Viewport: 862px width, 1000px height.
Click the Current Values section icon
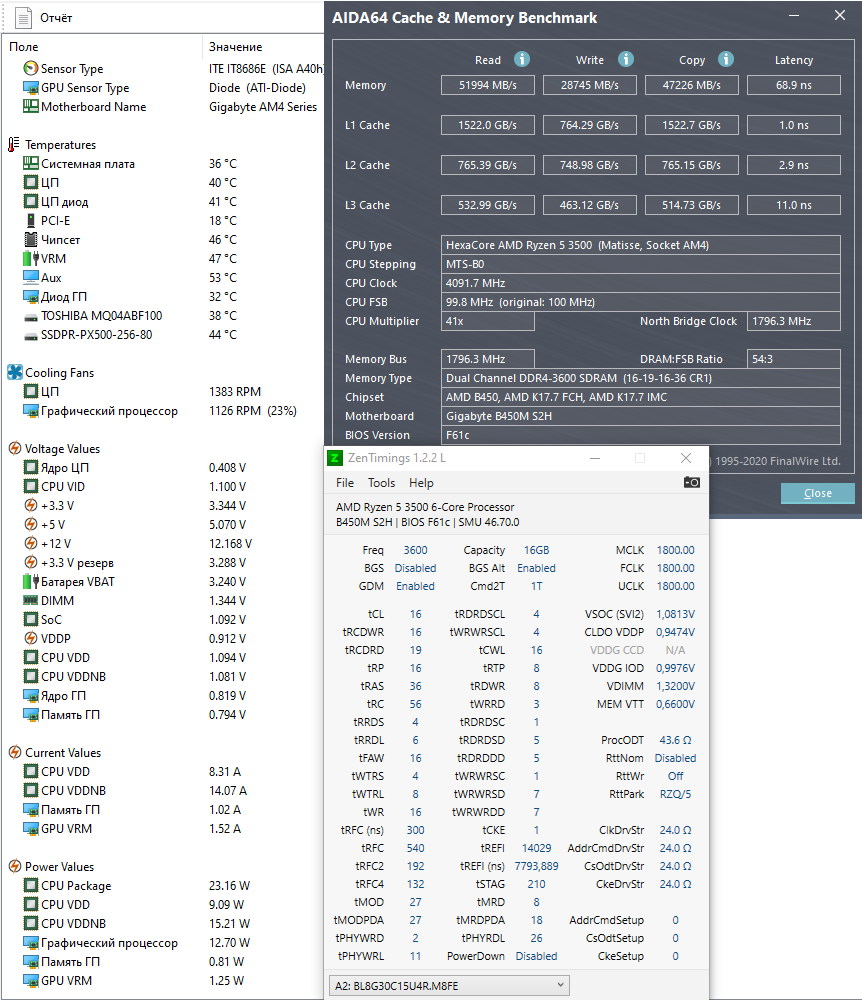[x=14, y=753]
